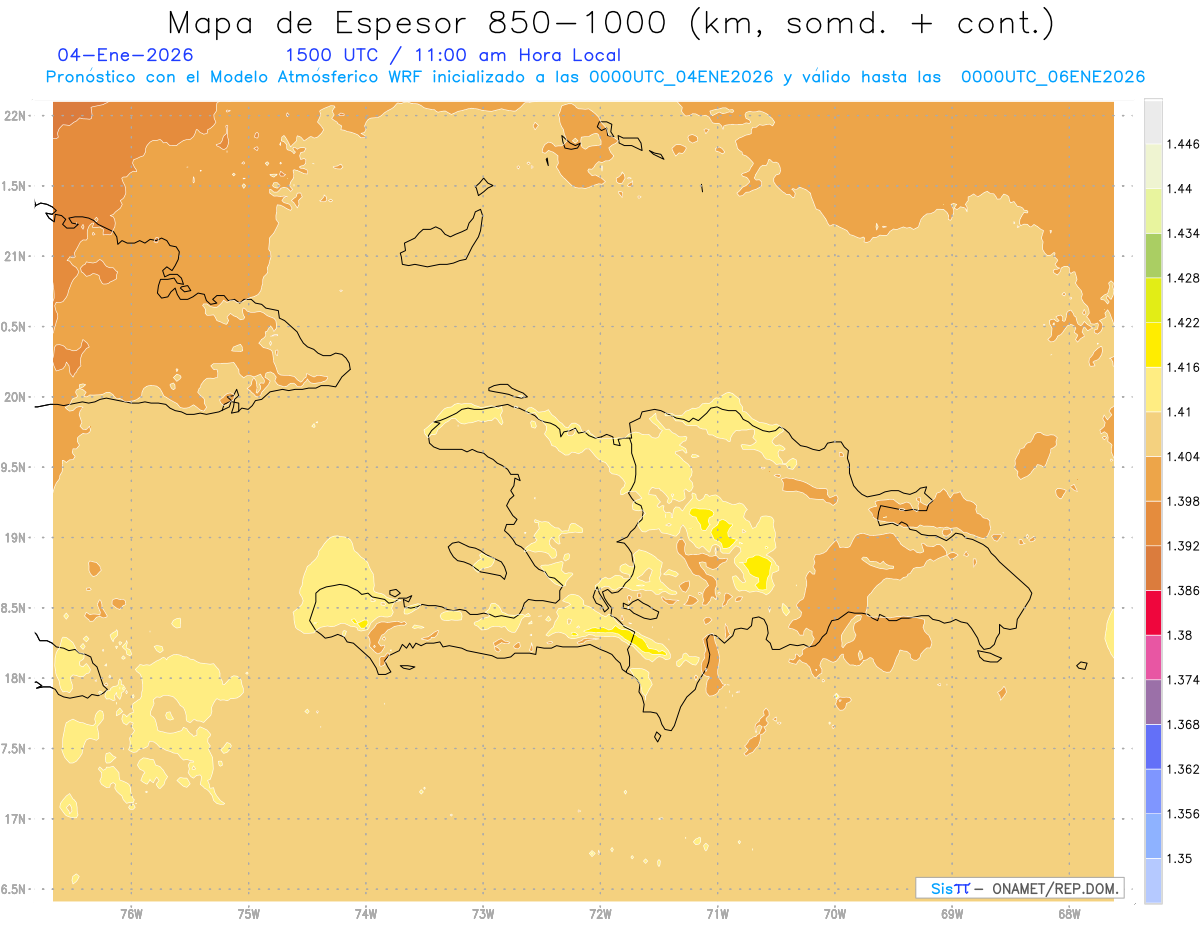Click the legend value 1.392
The height and width of the screenshot is (927, 1200).
1182,546
